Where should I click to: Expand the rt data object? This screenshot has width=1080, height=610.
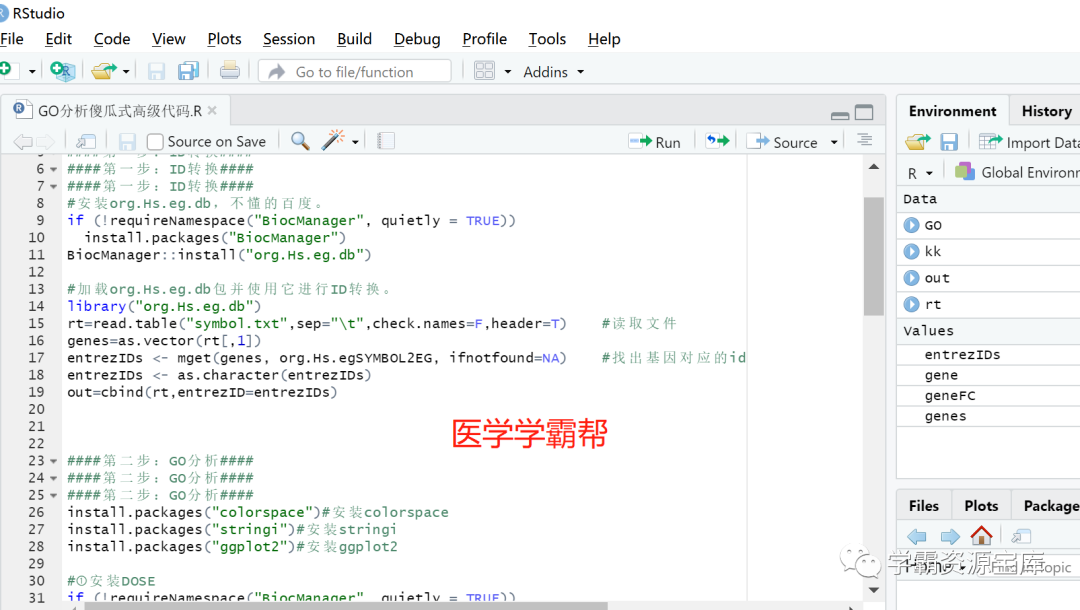coord(911,304)
